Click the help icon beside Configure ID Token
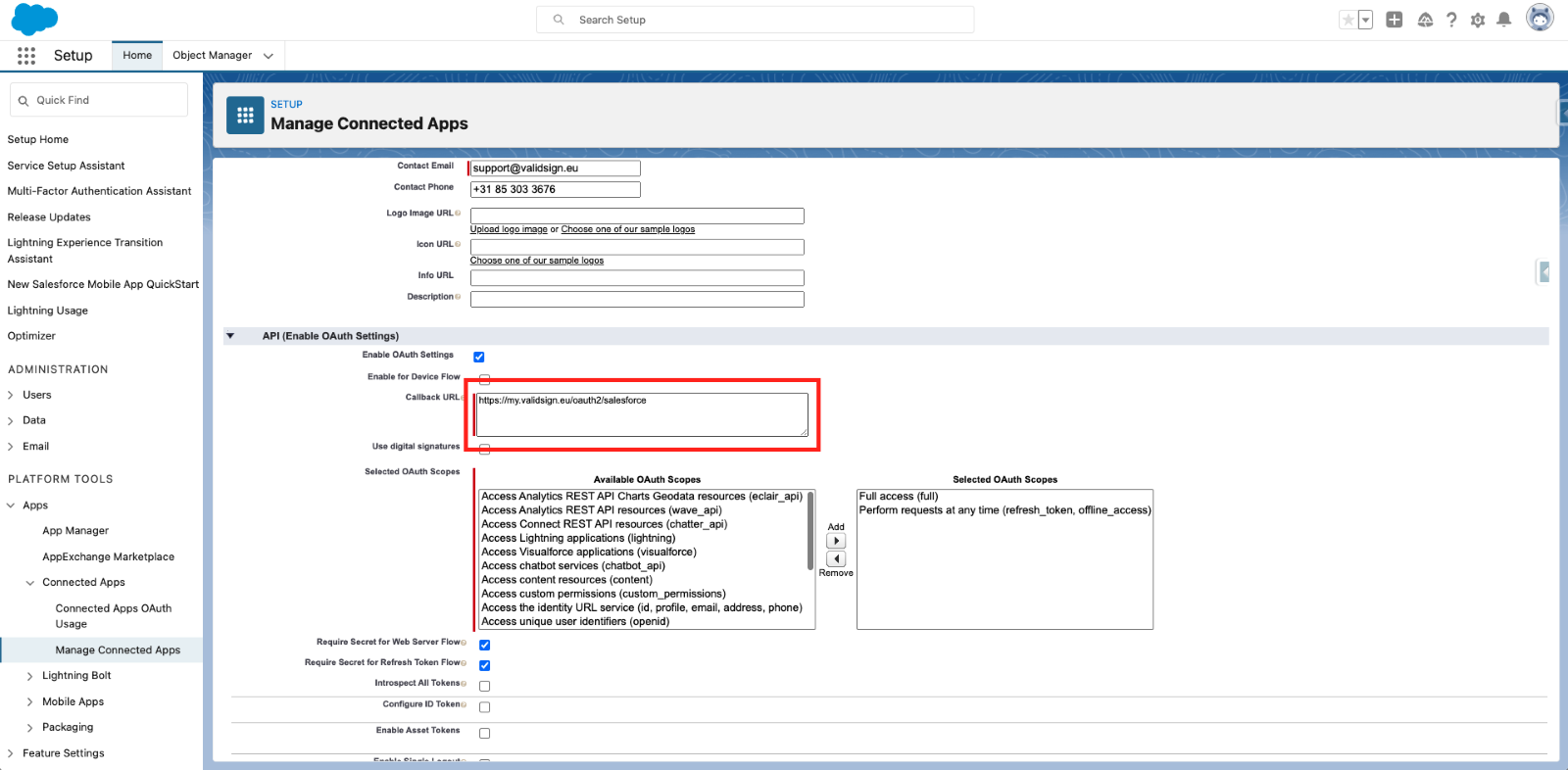Screen dimensions: 1568x770 [x=464, y=704]
